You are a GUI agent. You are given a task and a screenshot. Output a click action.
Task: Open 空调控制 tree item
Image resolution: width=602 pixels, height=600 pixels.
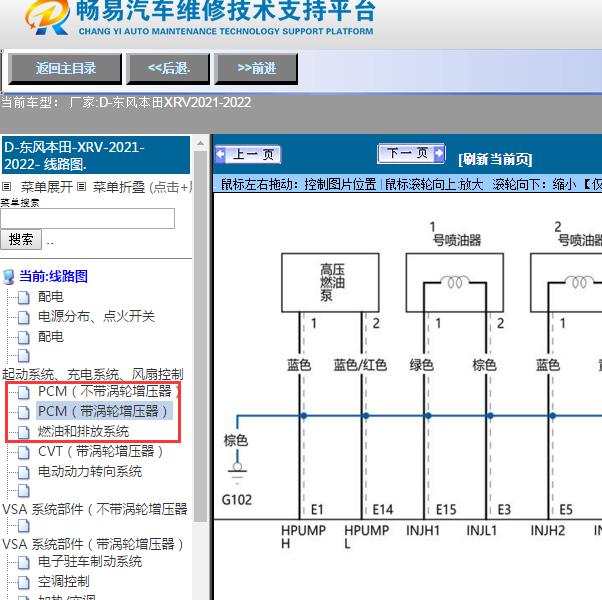pyautogui.click(x=64, y=582)
